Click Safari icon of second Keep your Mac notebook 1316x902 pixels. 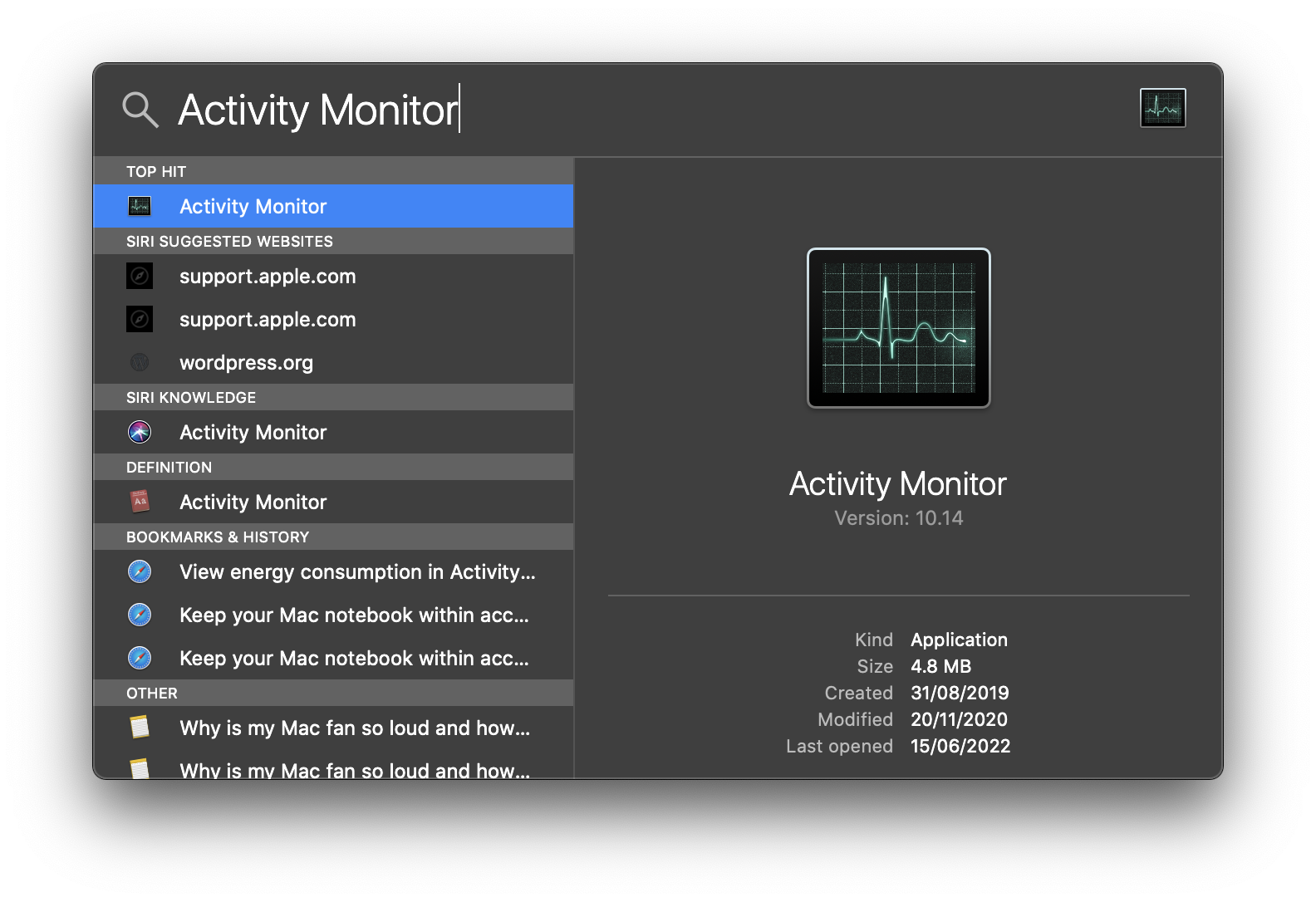tap(140, 658)
